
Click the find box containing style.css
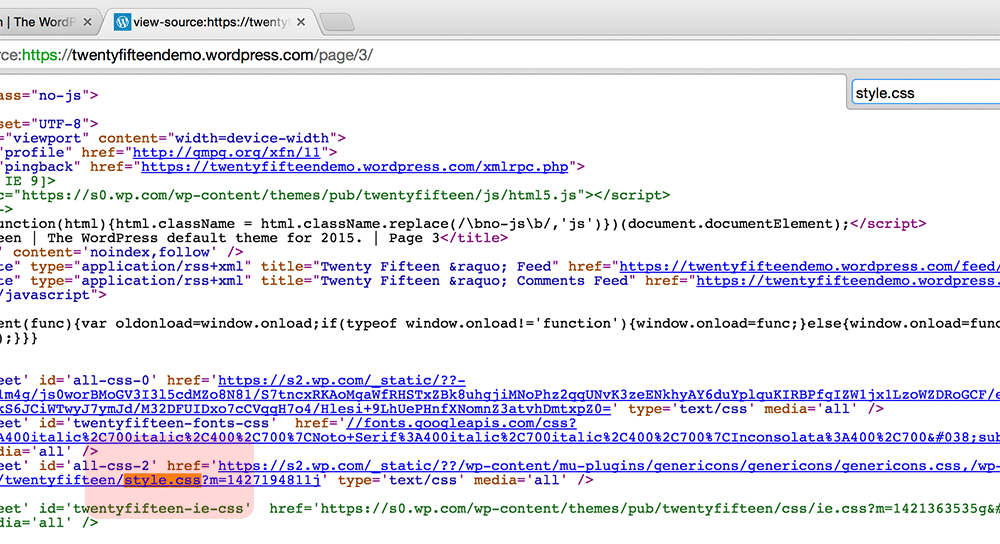click(x=926, y=93)
